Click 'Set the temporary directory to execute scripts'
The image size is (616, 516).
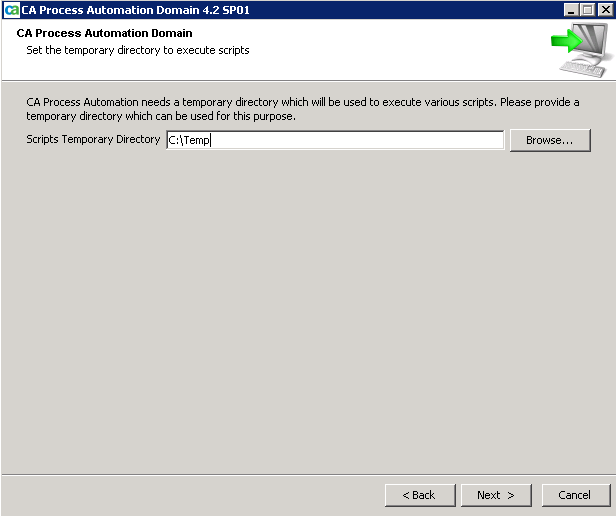click(138, 50)
